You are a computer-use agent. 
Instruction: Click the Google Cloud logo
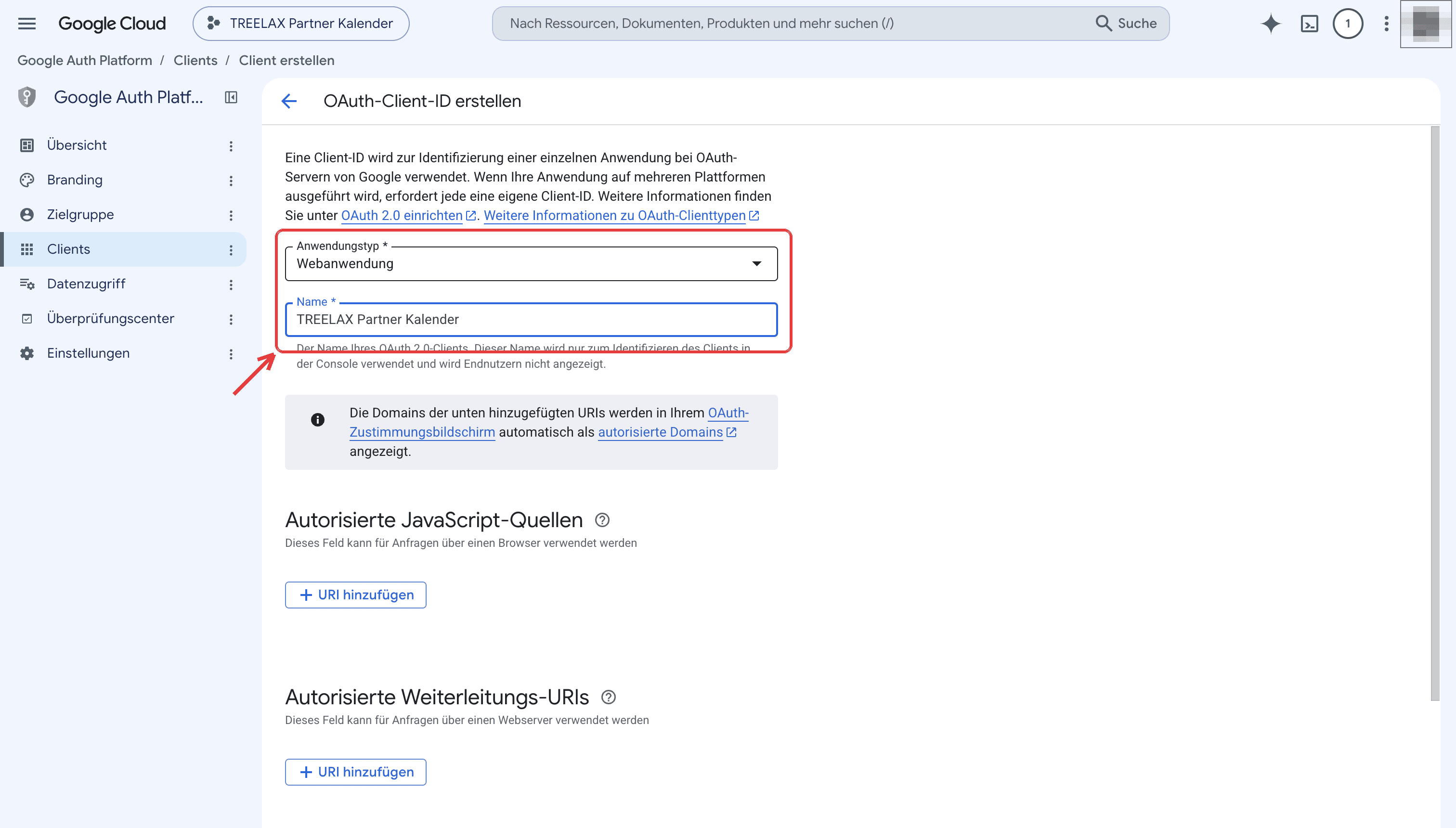(x=112, y=23)
